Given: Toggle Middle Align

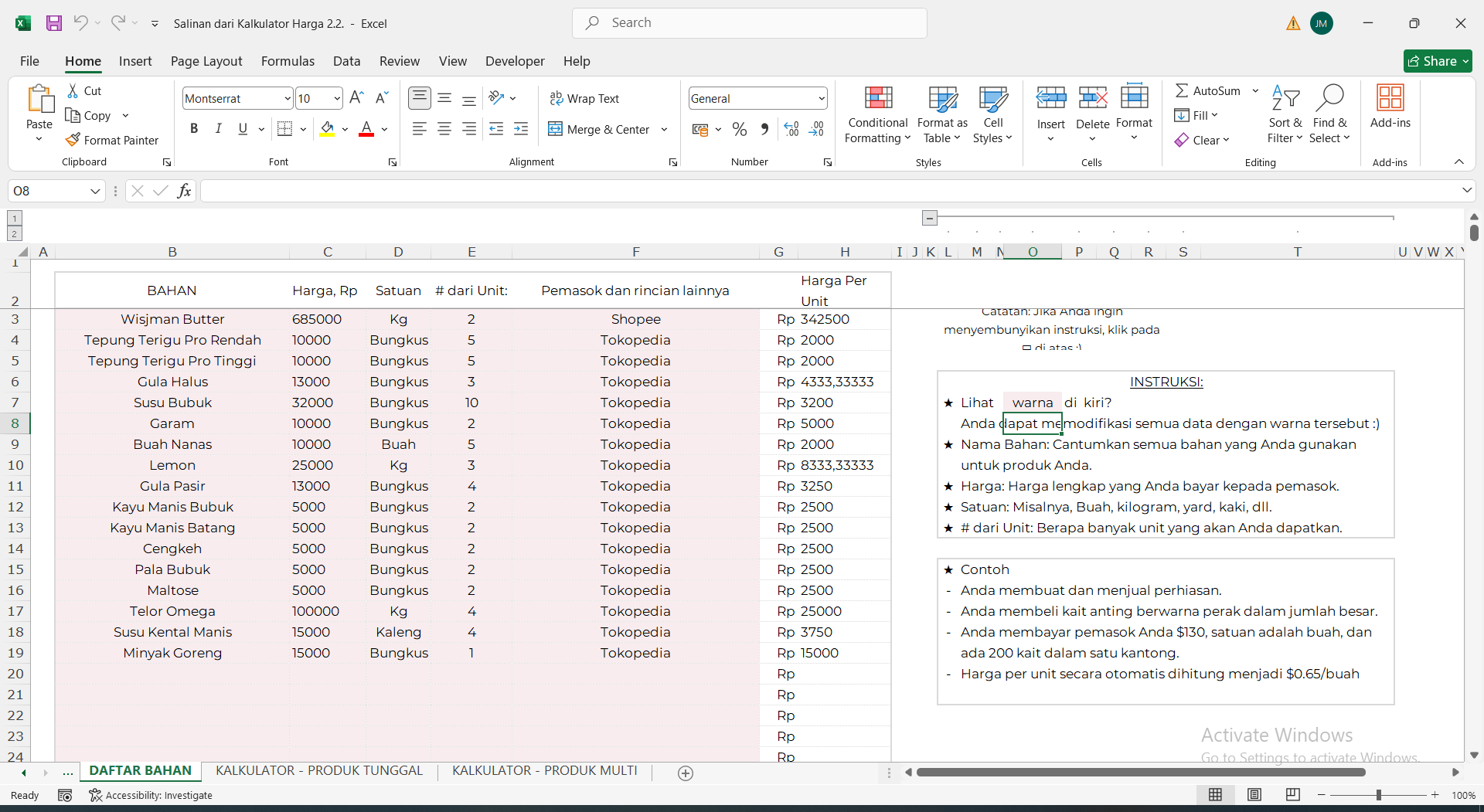Looking at the screenshot, I should 444,98.
